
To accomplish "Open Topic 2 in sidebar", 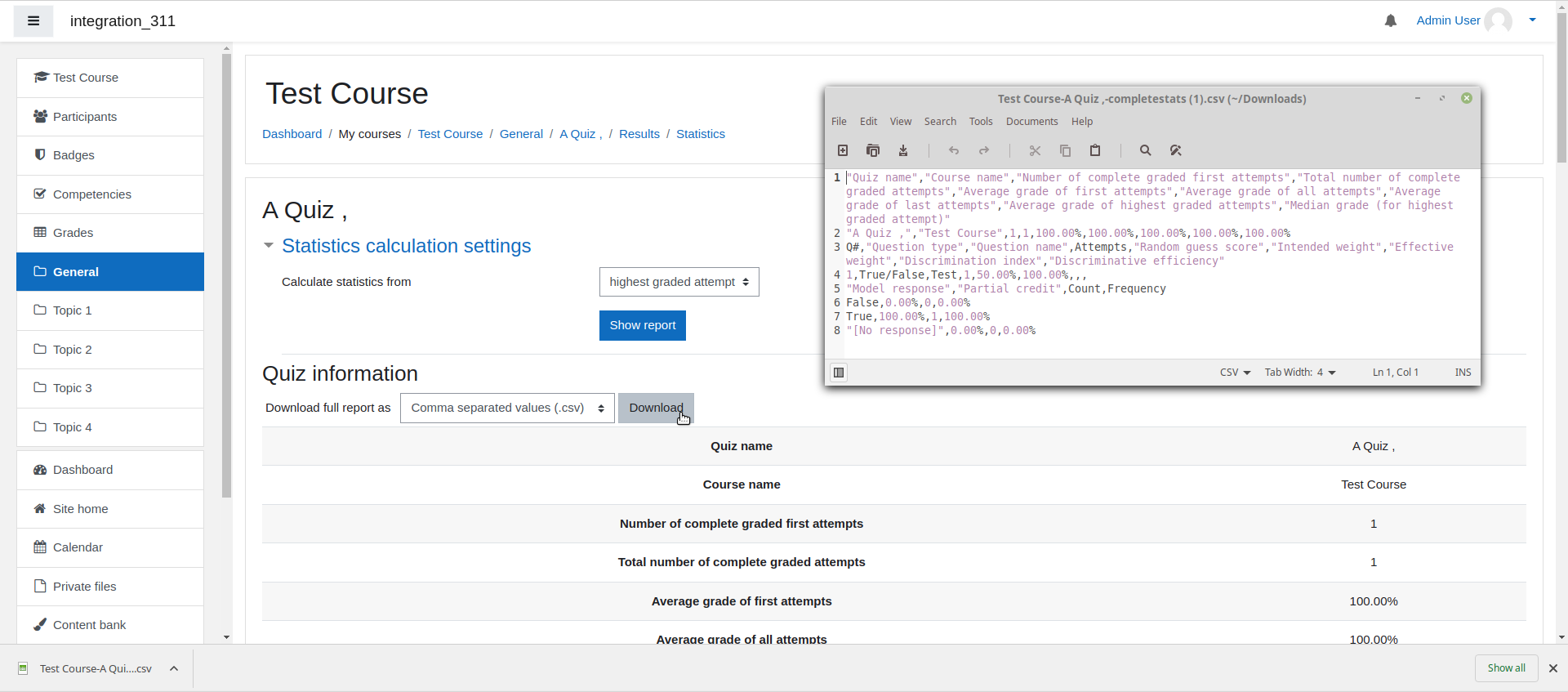I will point(110,350).
